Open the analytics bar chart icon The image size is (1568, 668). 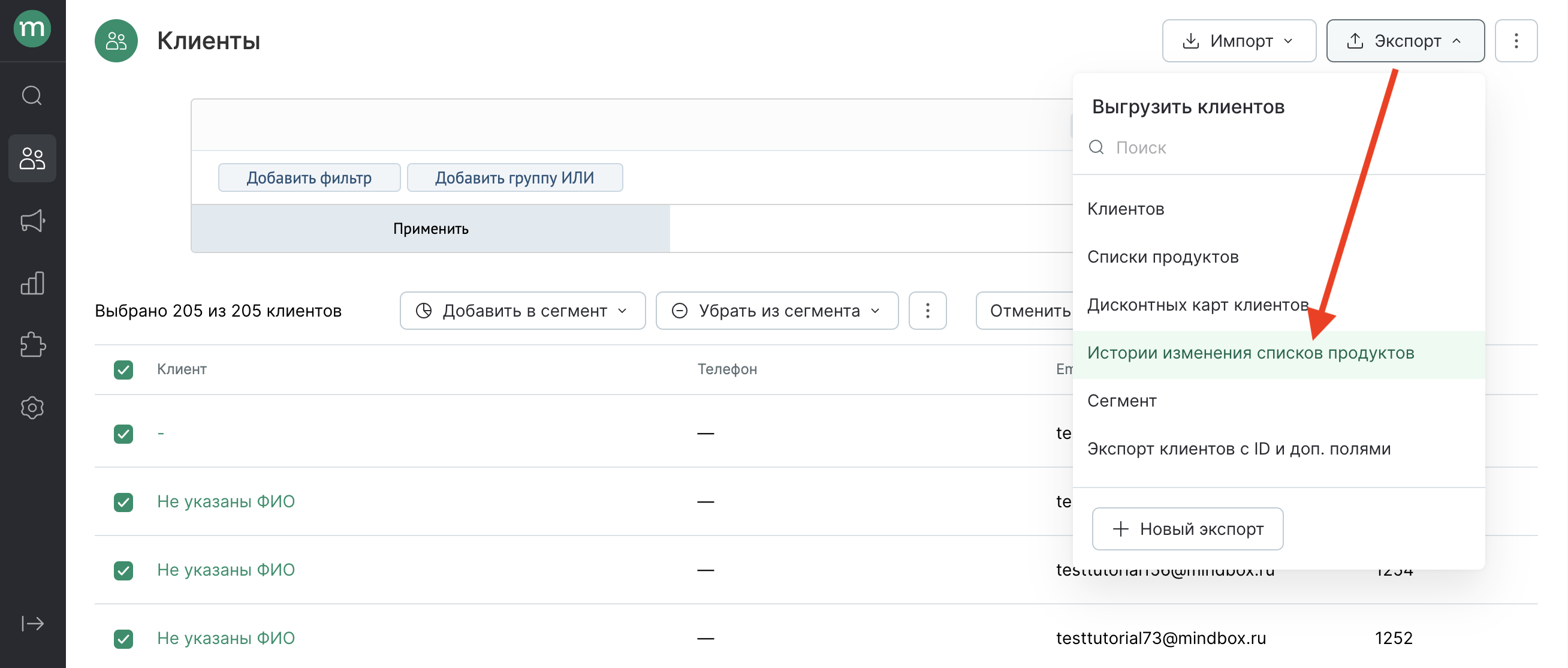[x=32, y=283]
